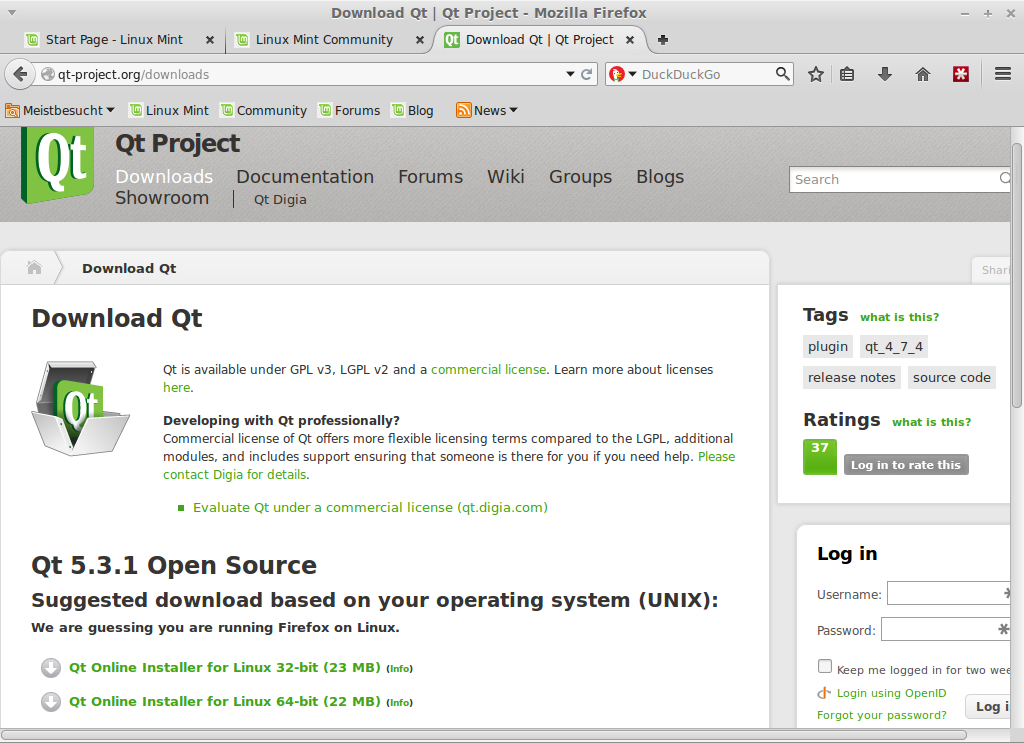Show bookmarks list icon in toolbar

847,74
